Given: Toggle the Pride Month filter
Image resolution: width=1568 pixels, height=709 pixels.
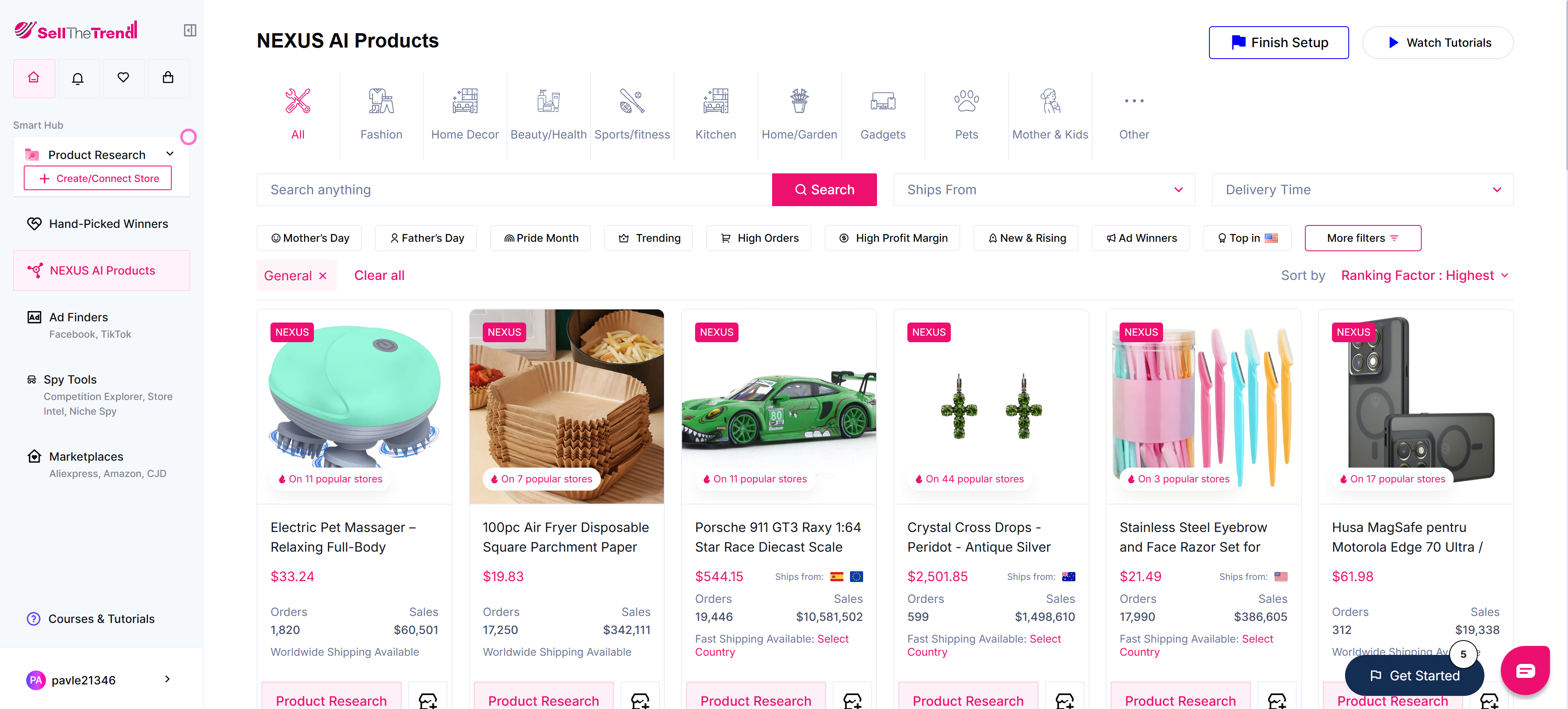Looking at the screenshot, I should click(541, 238).
